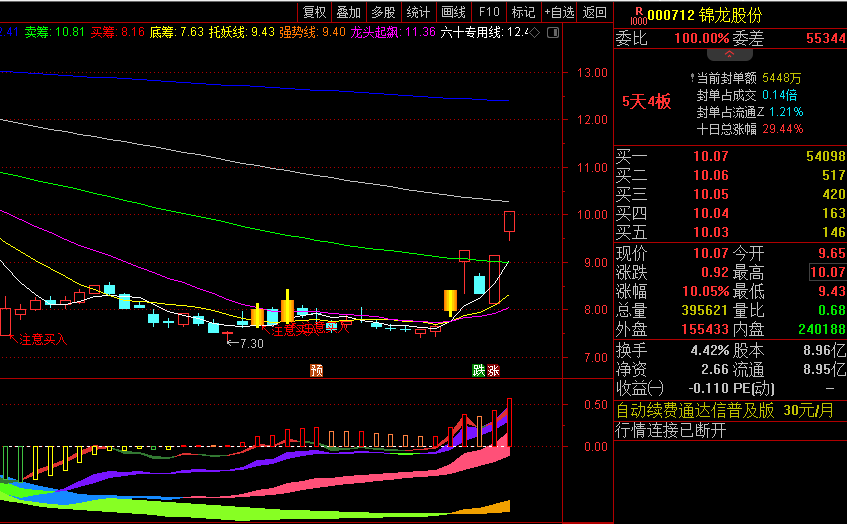Screen dimensions: 847x524
Task: Activate the 画线 drawing tool
Action: (453, 12)
